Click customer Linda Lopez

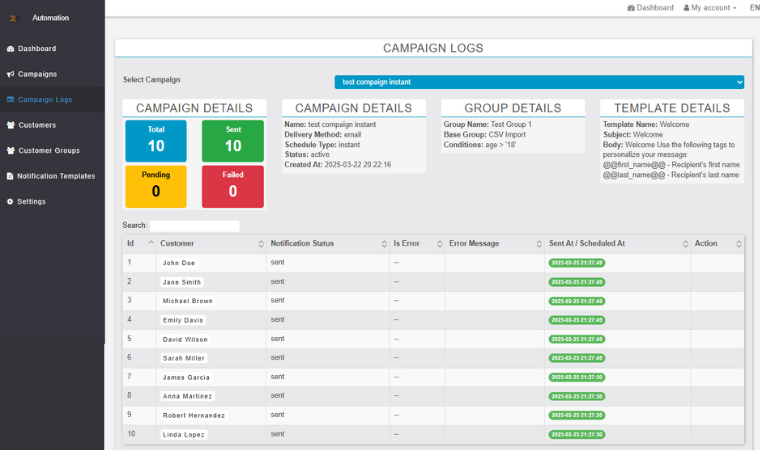[x=184, y=434]
